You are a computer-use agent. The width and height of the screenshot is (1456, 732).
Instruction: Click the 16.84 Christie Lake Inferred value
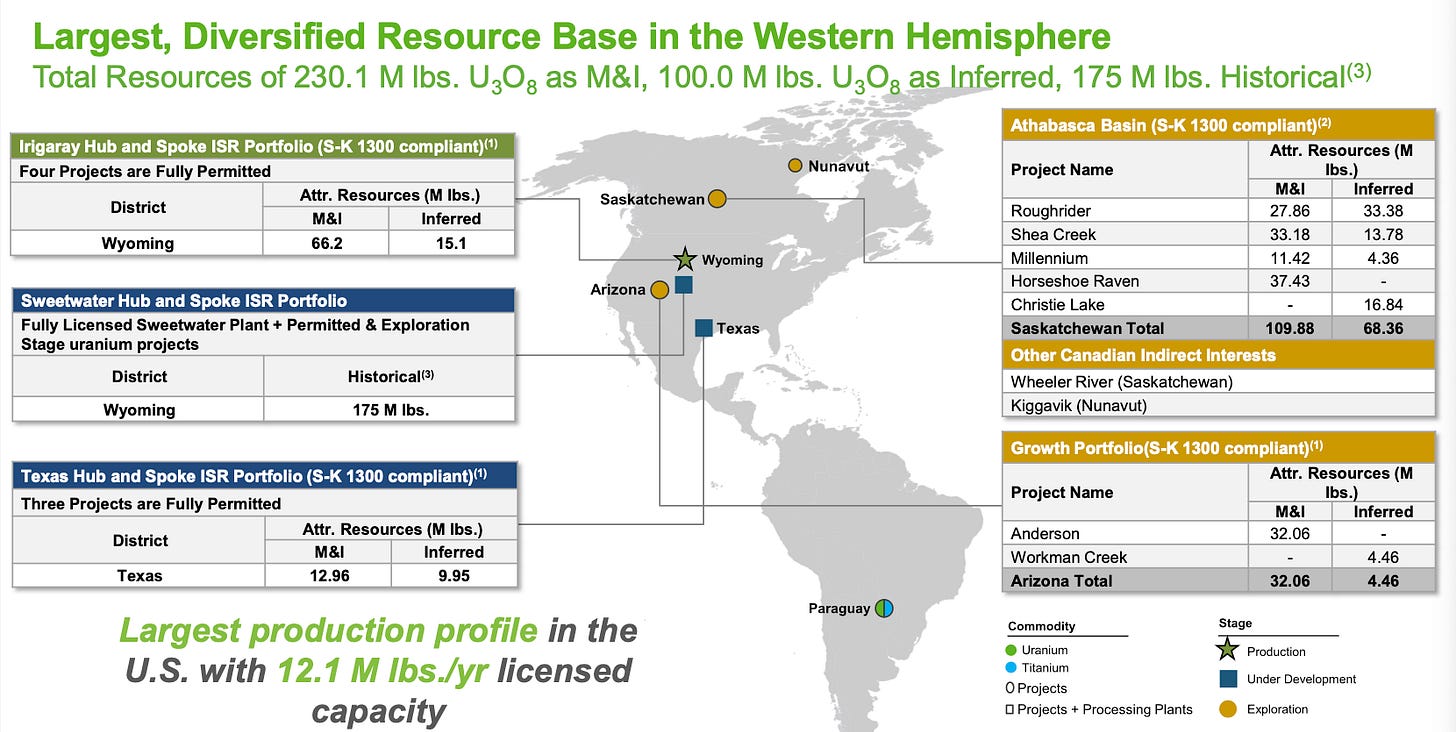(1383, 304)
